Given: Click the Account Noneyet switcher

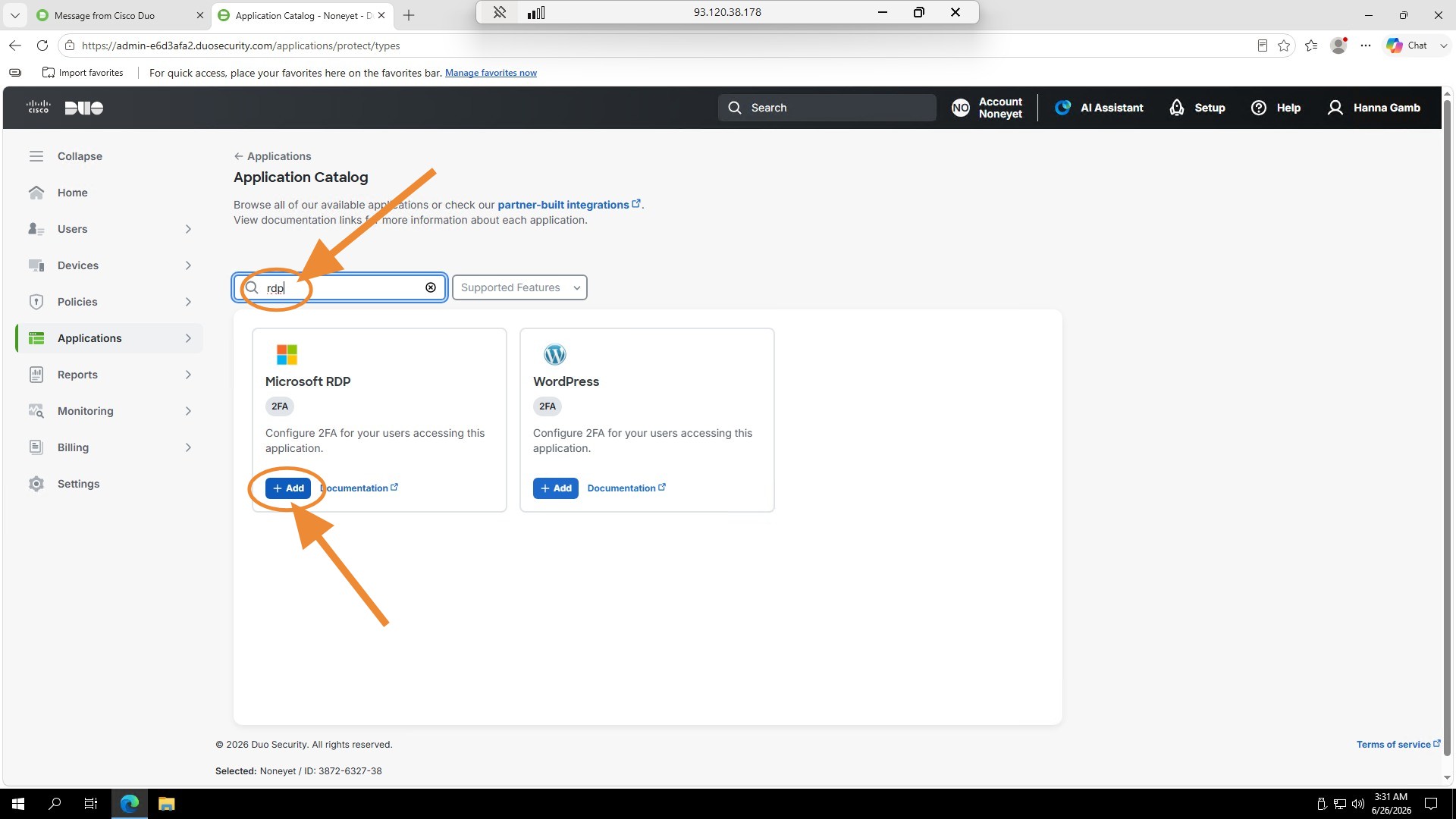Looking at the screenshot, I should (987, 108).
